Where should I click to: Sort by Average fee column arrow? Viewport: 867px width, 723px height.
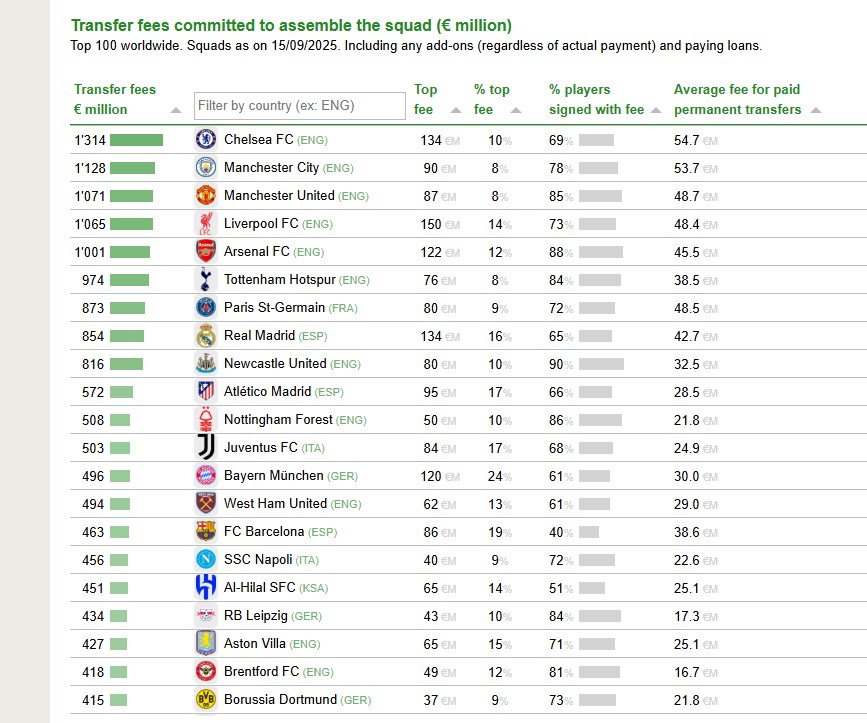coord(815,110)
